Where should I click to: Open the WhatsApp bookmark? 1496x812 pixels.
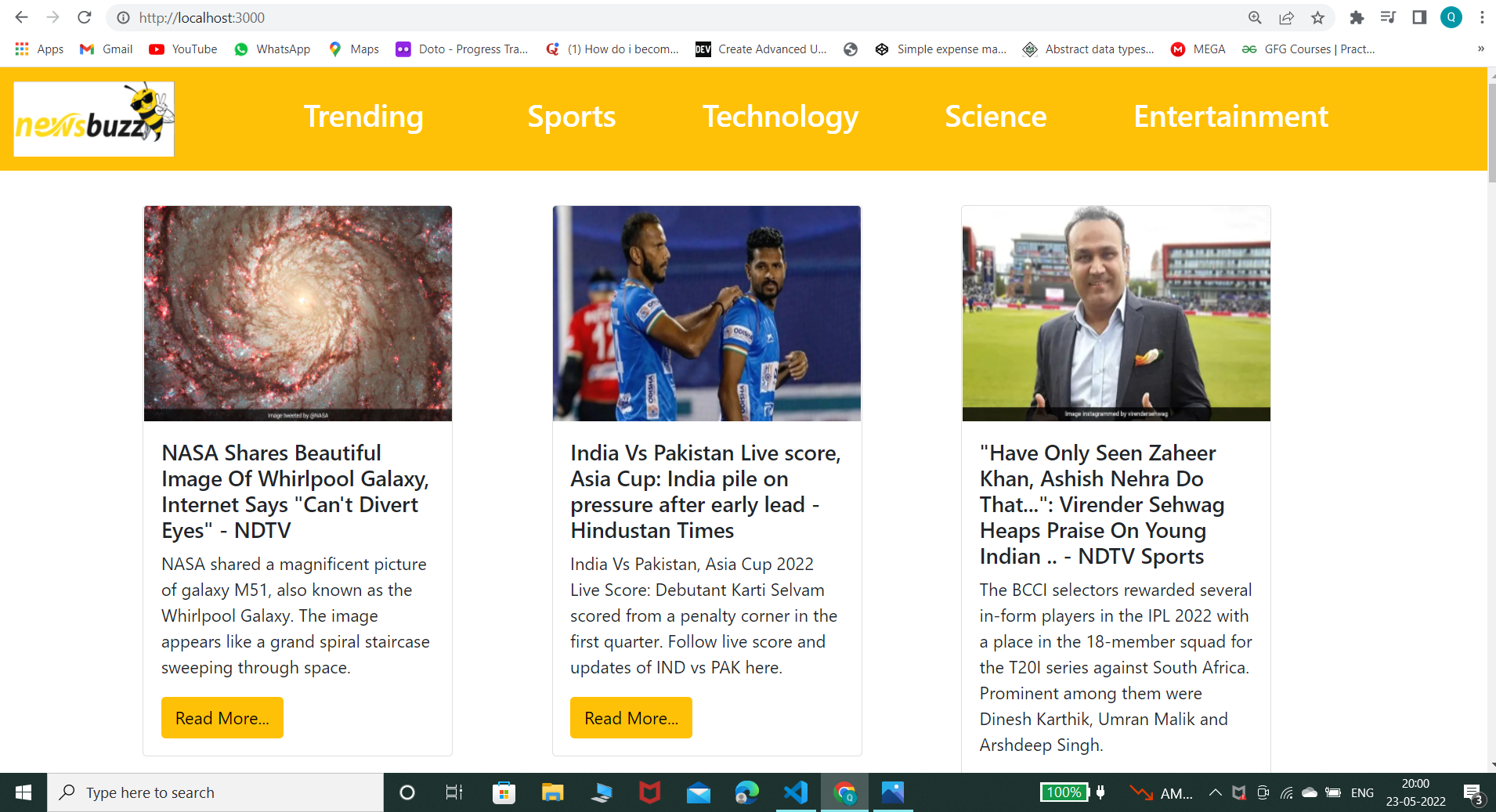pyautogui.click(x=272, y=49)
